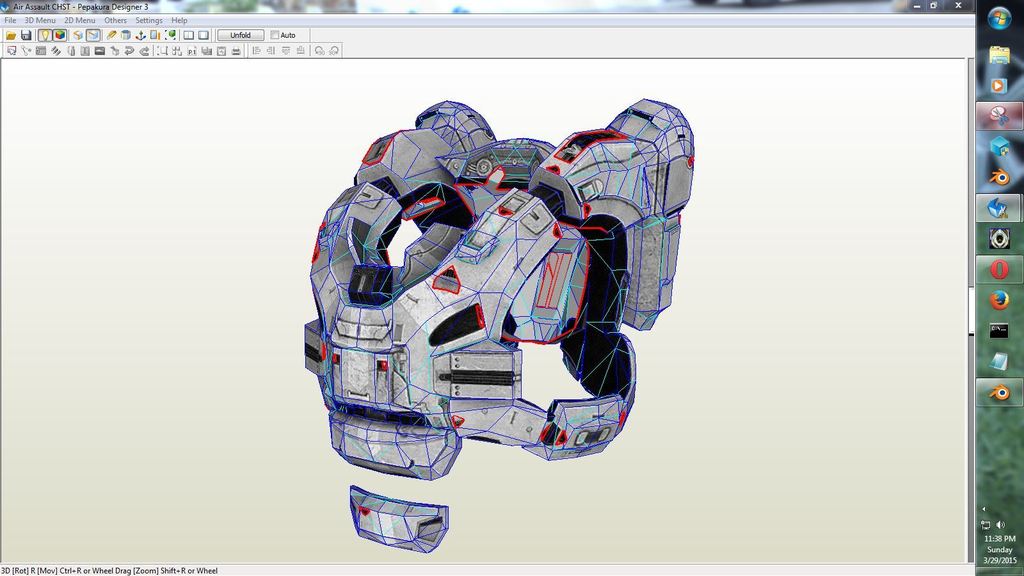Open the 3D Menu

coord(40,20)
